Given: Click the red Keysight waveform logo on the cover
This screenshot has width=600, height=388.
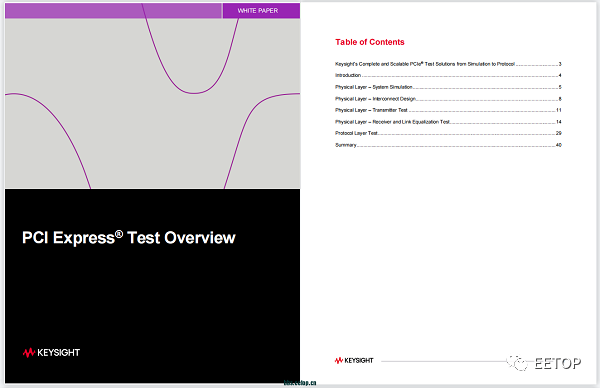Looking at the screenshot, I should (x=29, y=352).
